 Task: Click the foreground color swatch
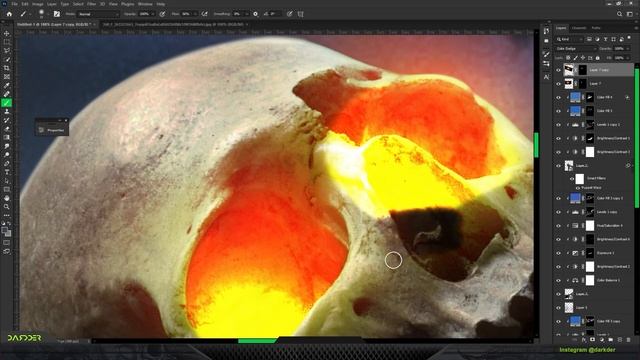click(5, 231)
